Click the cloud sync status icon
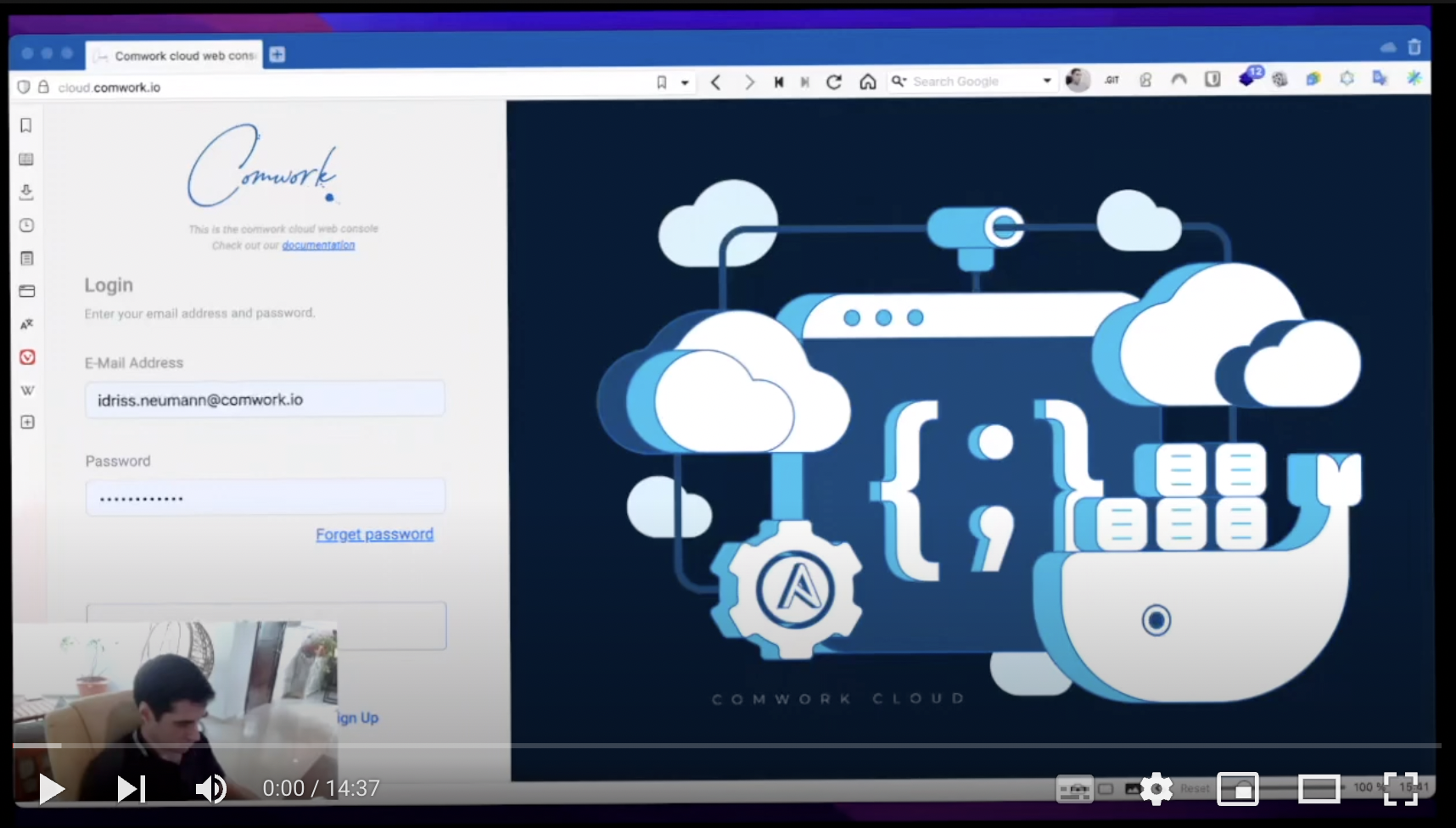The height and width of the screenshot is (828, 1456). [x=1388, y=48]
